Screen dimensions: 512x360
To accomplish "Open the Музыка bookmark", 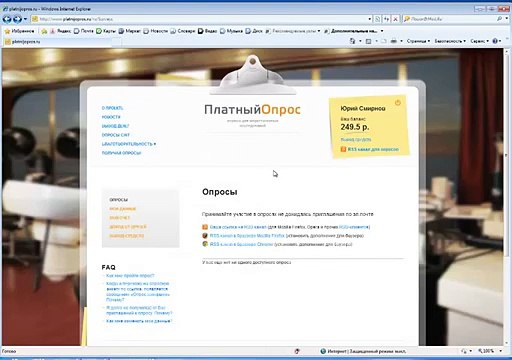I will pyautogui.click(x=231, y=31).
